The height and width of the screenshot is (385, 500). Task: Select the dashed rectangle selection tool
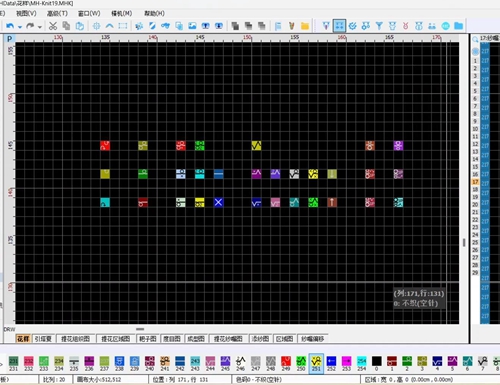(123, 26)
